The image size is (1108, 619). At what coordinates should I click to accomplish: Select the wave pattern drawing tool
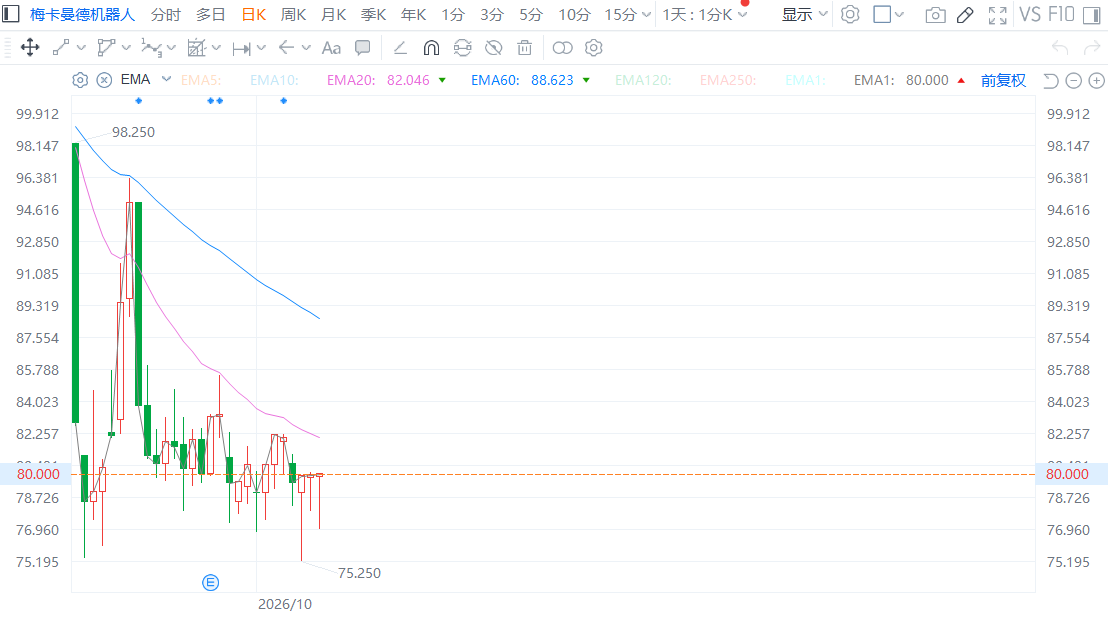point(151,48)
